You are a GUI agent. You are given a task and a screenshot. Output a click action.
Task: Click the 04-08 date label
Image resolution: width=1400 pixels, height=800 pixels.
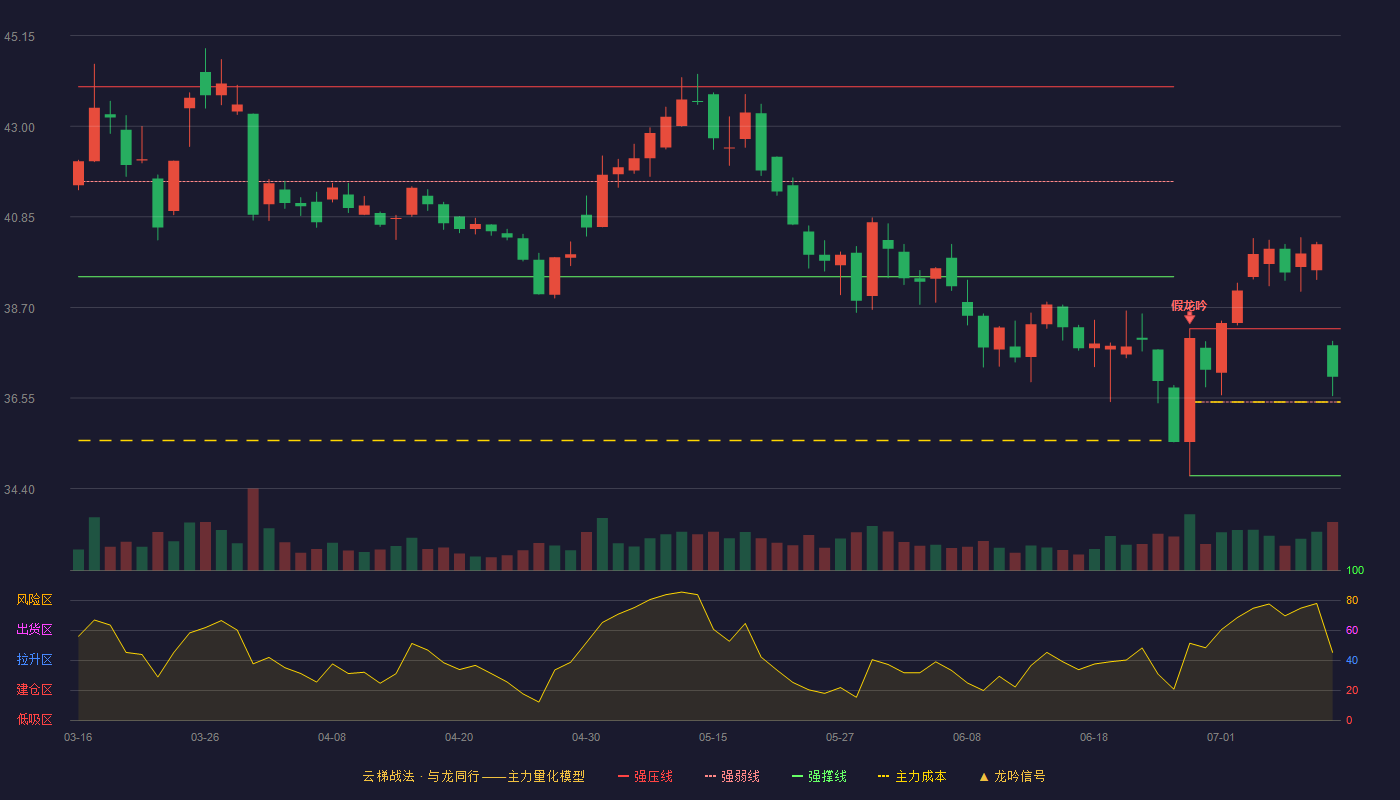pyautogui.click(x=332, y=737)
